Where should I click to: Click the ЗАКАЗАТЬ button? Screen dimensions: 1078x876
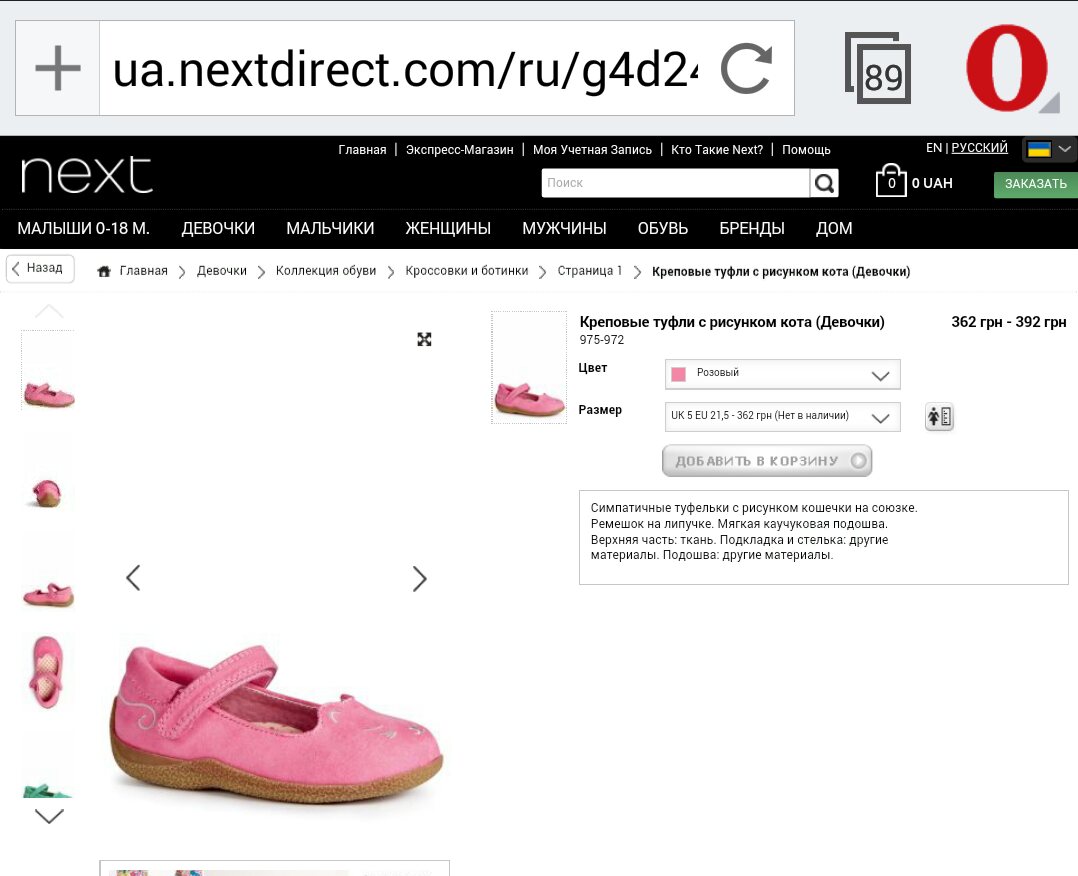coord(1035,184)
